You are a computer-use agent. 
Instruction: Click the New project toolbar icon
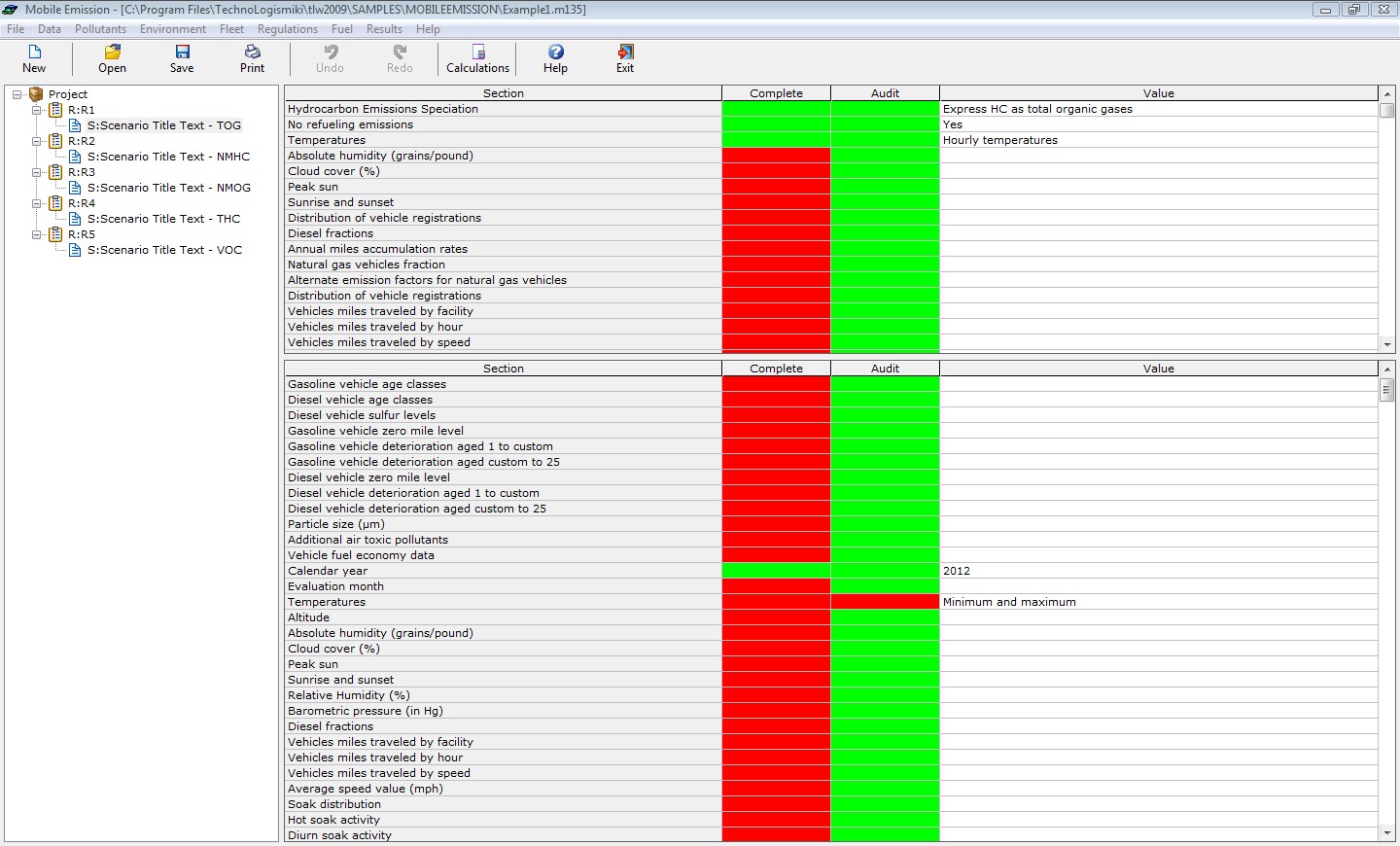point(34,53)
